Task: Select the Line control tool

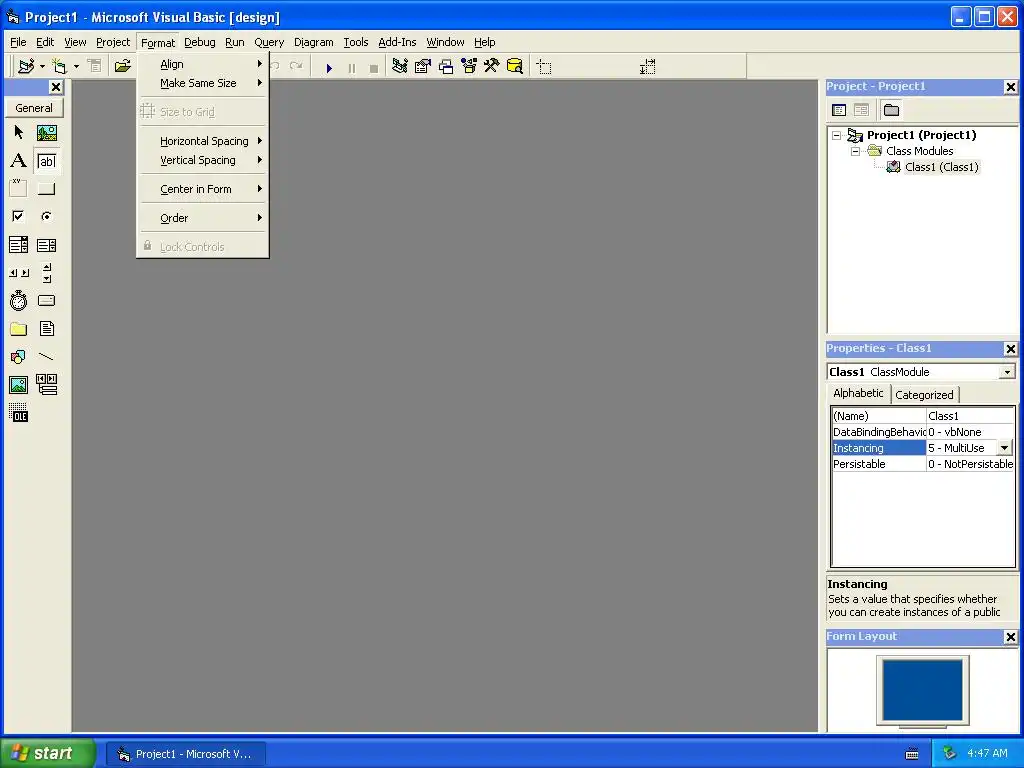Action: click(x=46, y=357)
